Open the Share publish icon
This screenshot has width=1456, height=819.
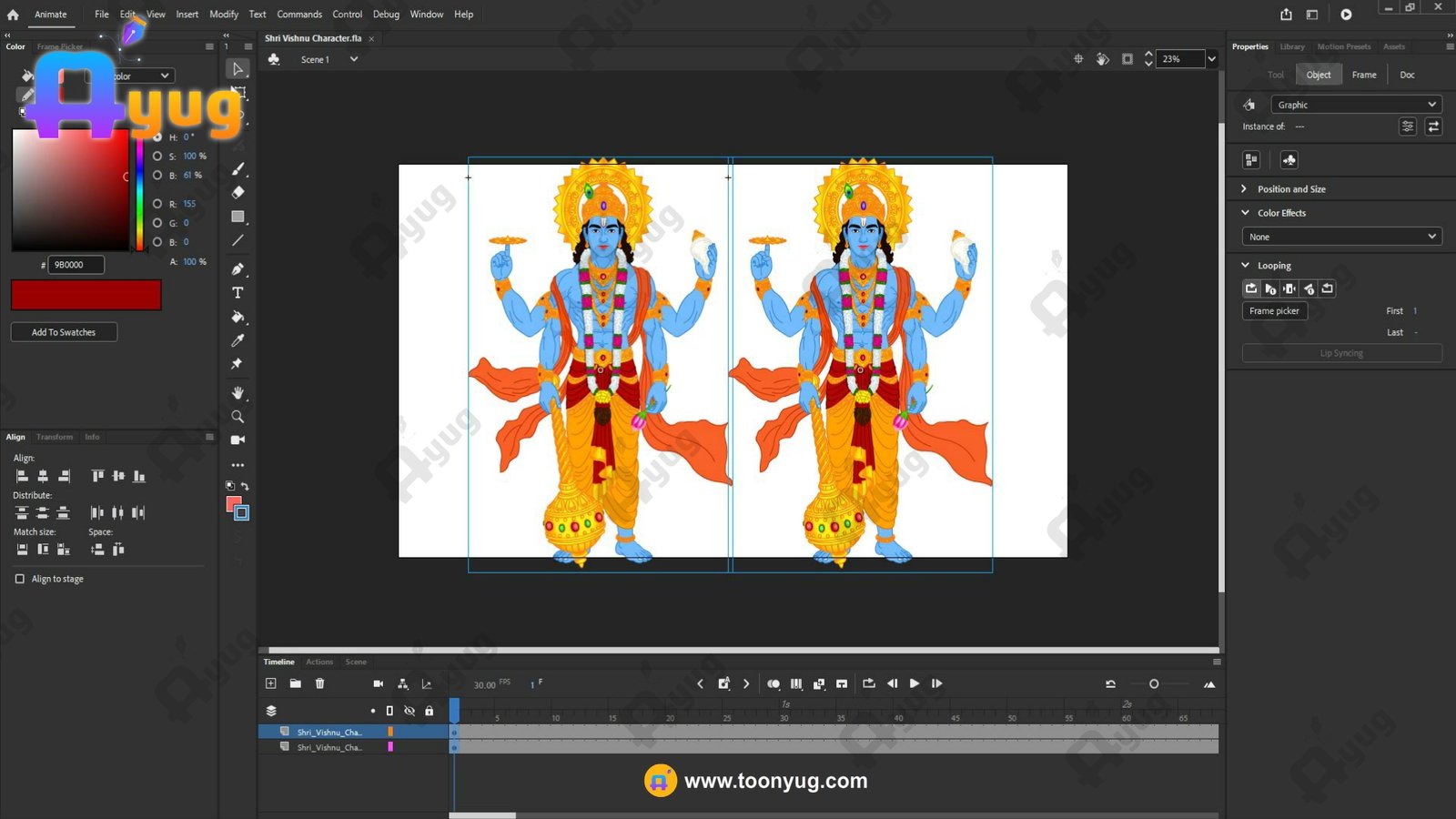tap(1286, 15)
